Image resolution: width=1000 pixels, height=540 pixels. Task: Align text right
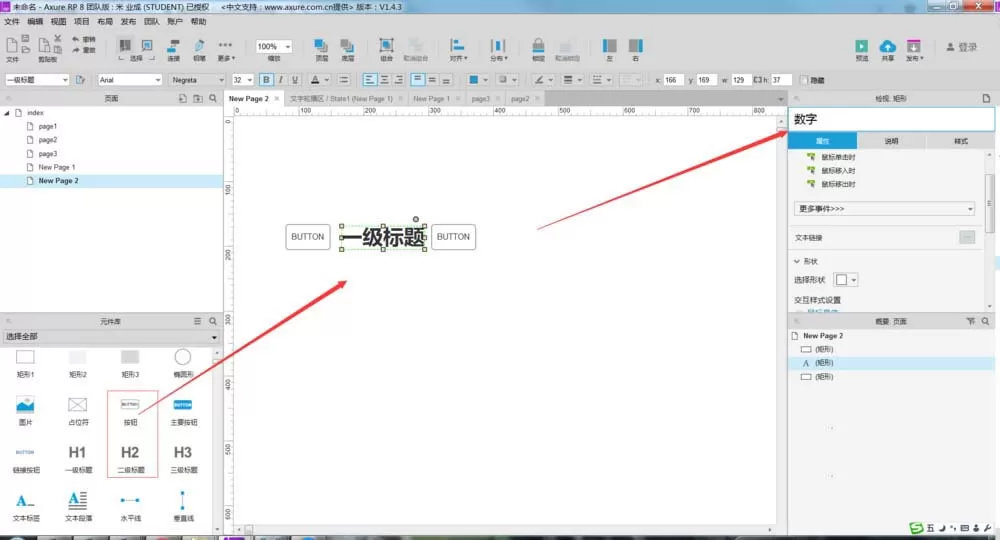(399, 80)
